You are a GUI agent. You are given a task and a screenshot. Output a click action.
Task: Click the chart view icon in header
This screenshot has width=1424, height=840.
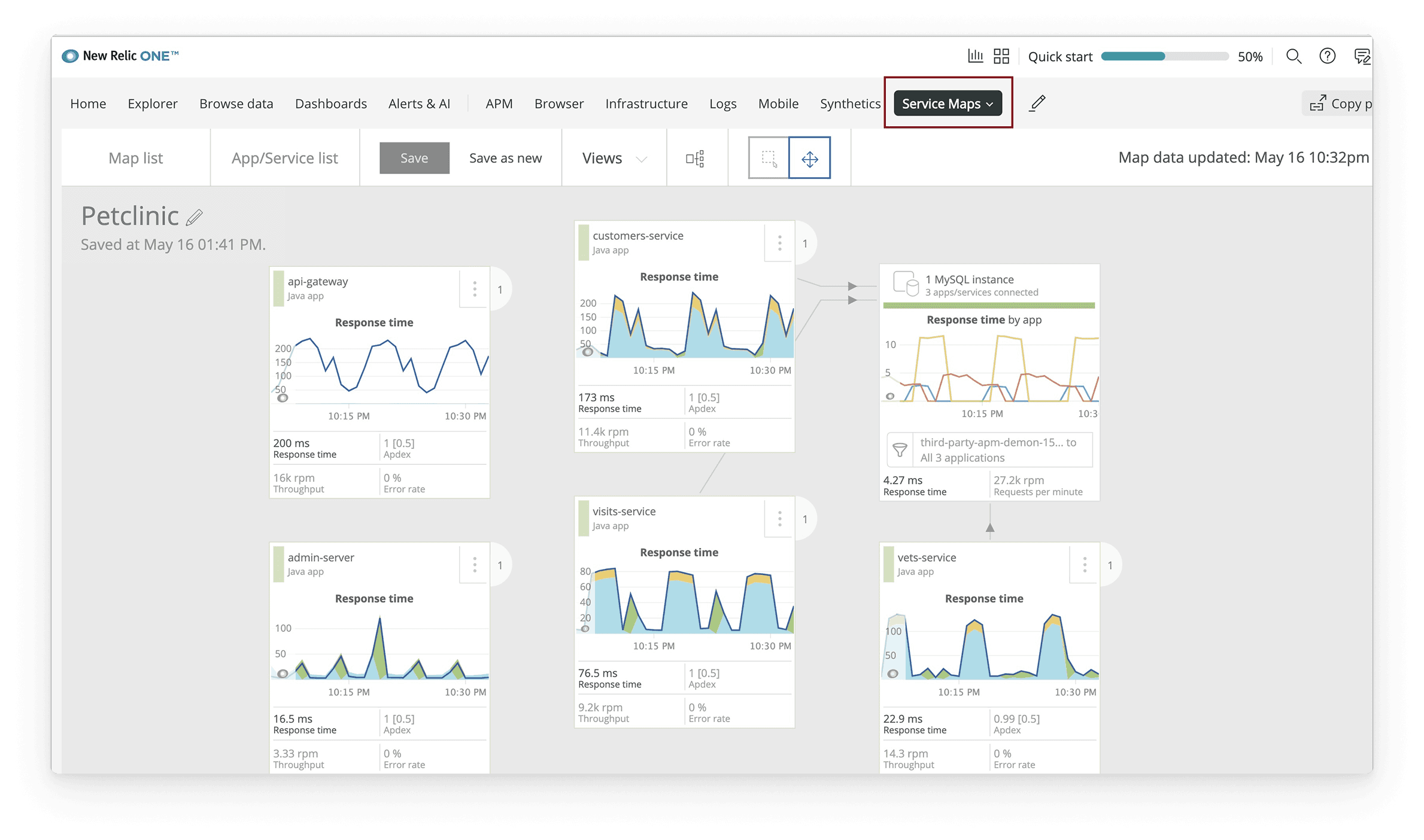[x=975, y=56]
